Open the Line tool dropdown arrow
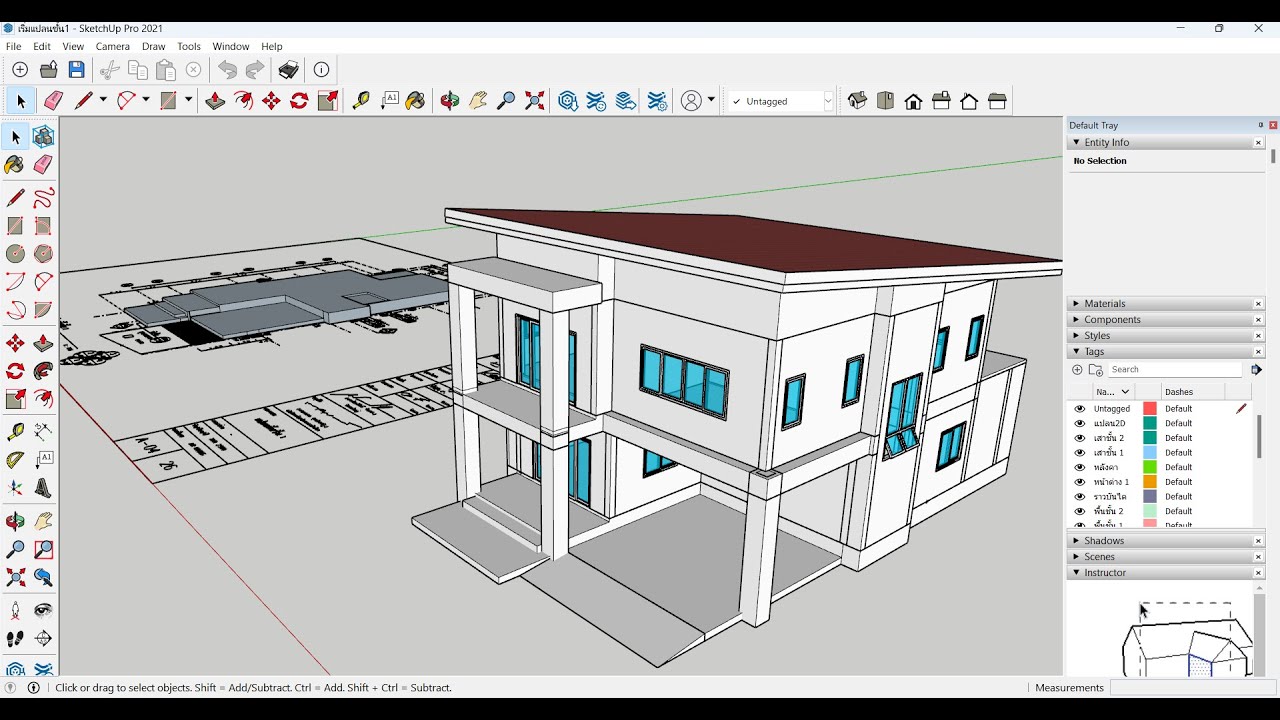Screen dimensions: 1280x720 (x=103, y=101)
